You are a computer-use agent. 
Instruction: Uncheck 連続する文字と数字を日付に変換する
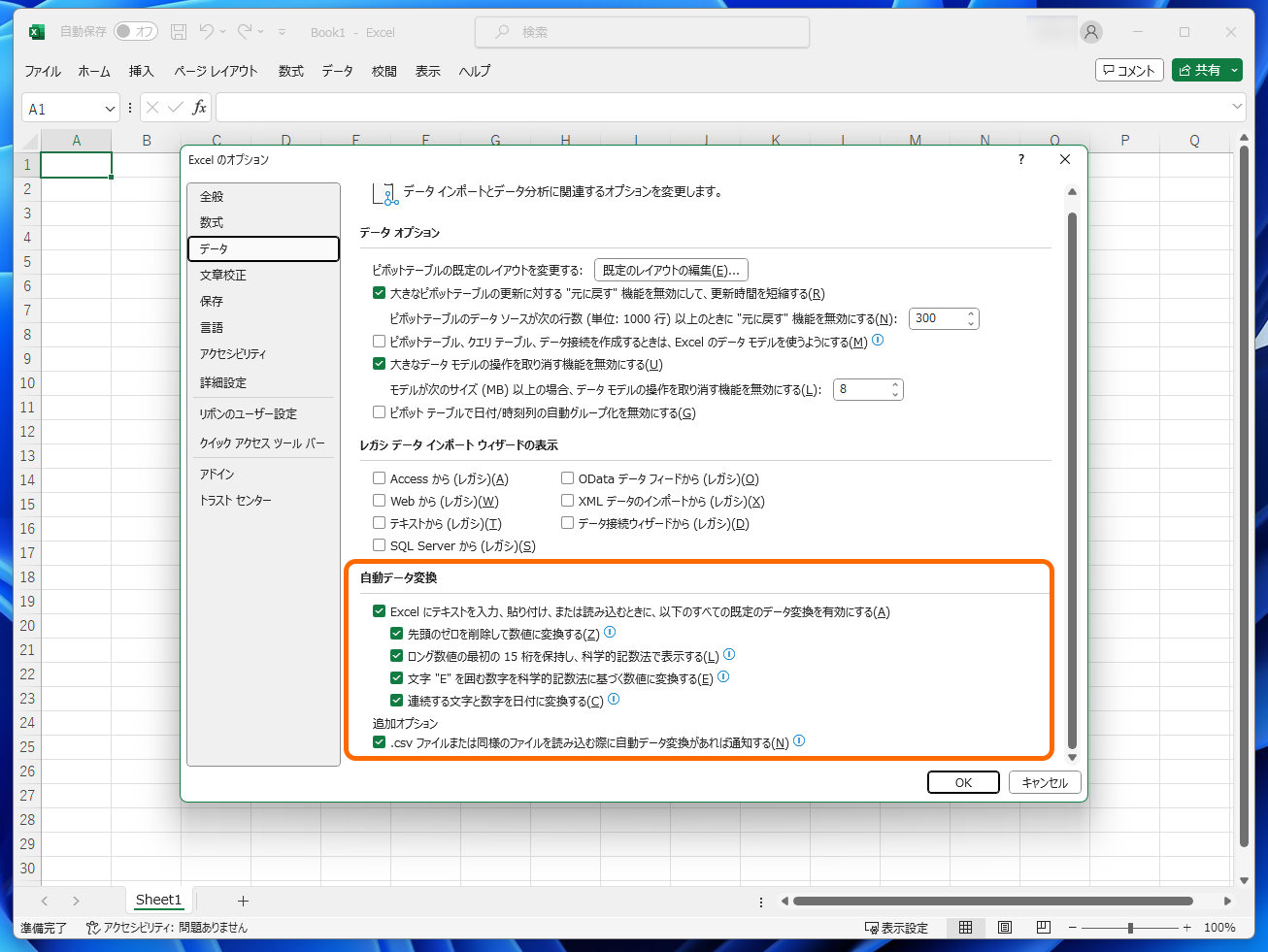point(396,700)
